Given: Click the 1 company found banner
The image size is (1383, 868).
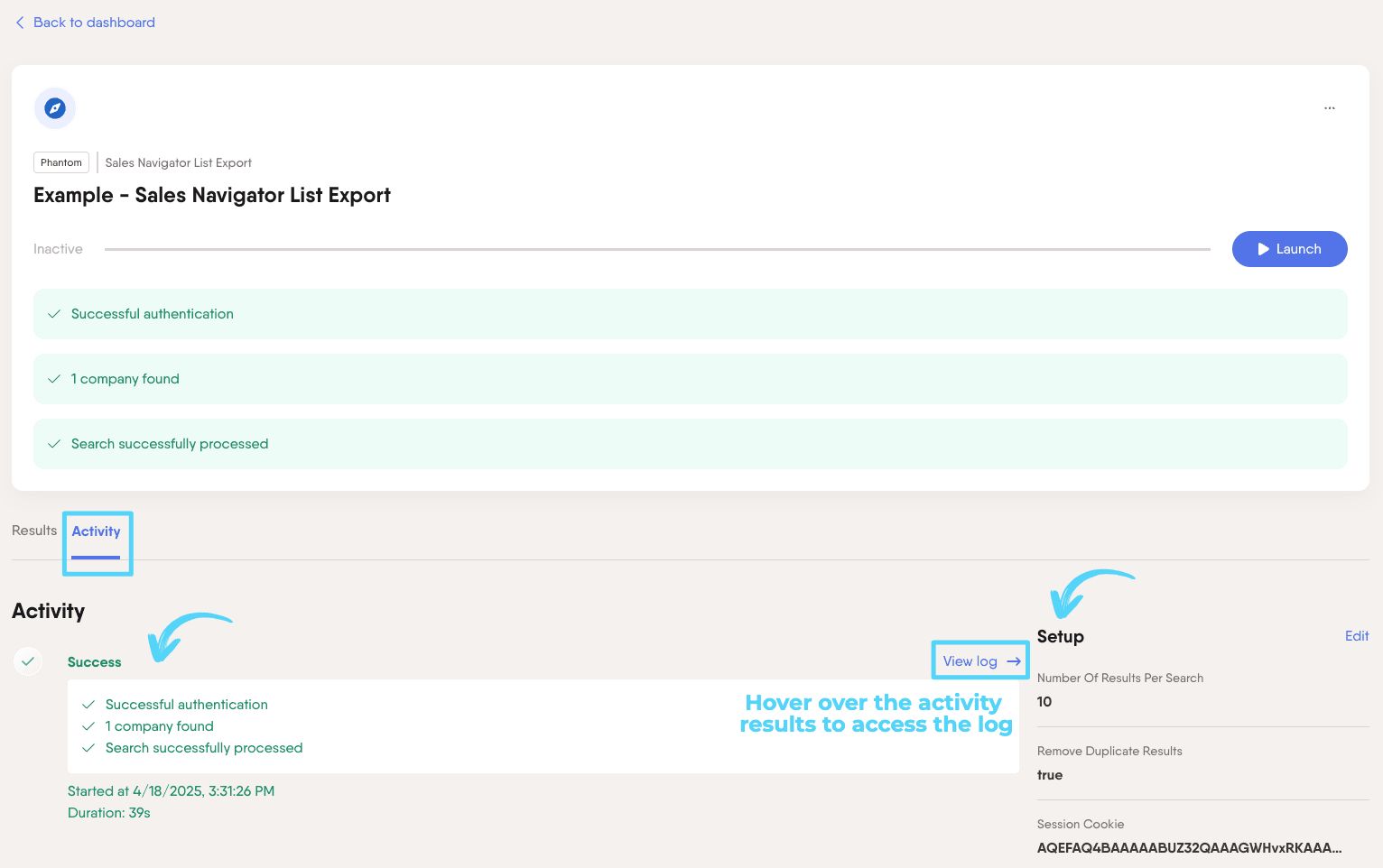Looking at the screenshot, I should pos(691,379).
